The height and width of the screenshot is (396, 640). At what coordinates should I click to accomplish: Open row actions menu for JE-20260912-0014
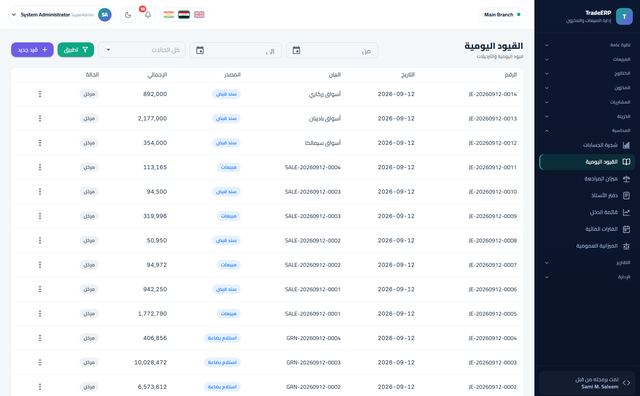pyautogui.click(x=40, y=94)
